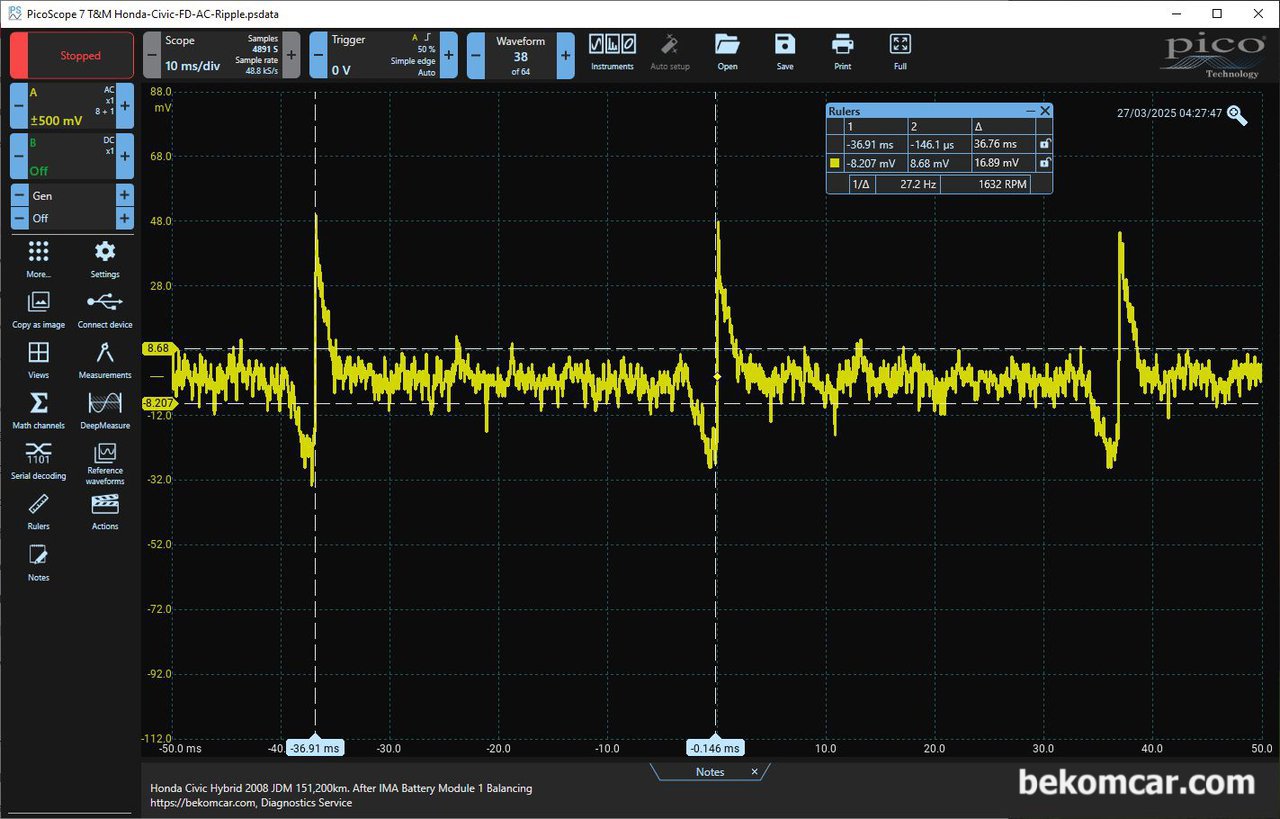Click Copy as image
This screenshot has height=819, width=1280.
pyautogui.click(x=38, y=309)
